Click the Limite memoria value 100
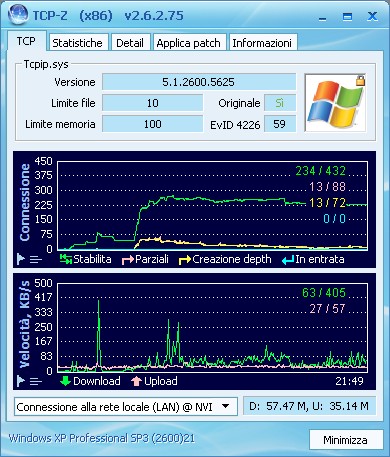This screenshot has width=390, height=457. [x=152, y=124]
